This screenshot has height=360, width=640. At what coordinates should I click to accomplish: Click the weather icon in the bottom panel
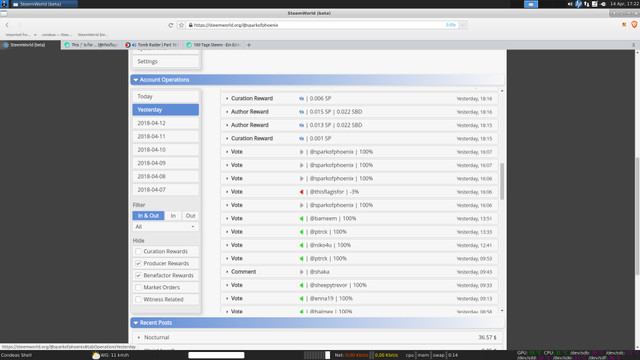coord(96,356)
